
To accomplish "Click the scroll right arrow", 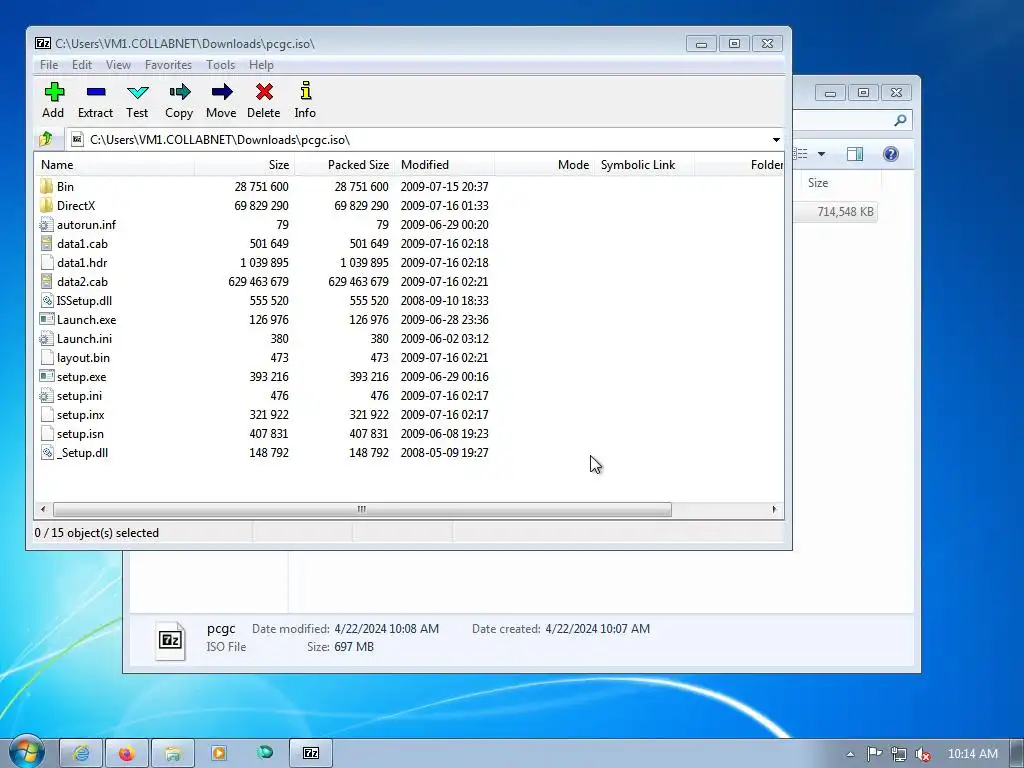I will 775,509.
